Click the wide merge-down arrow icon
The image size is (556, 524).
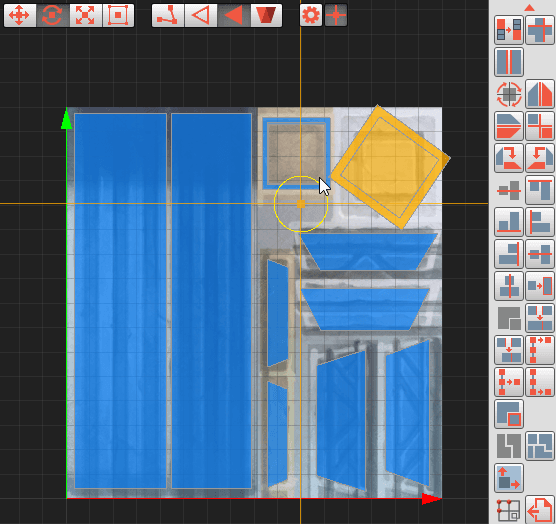click(x=540, y=318)
